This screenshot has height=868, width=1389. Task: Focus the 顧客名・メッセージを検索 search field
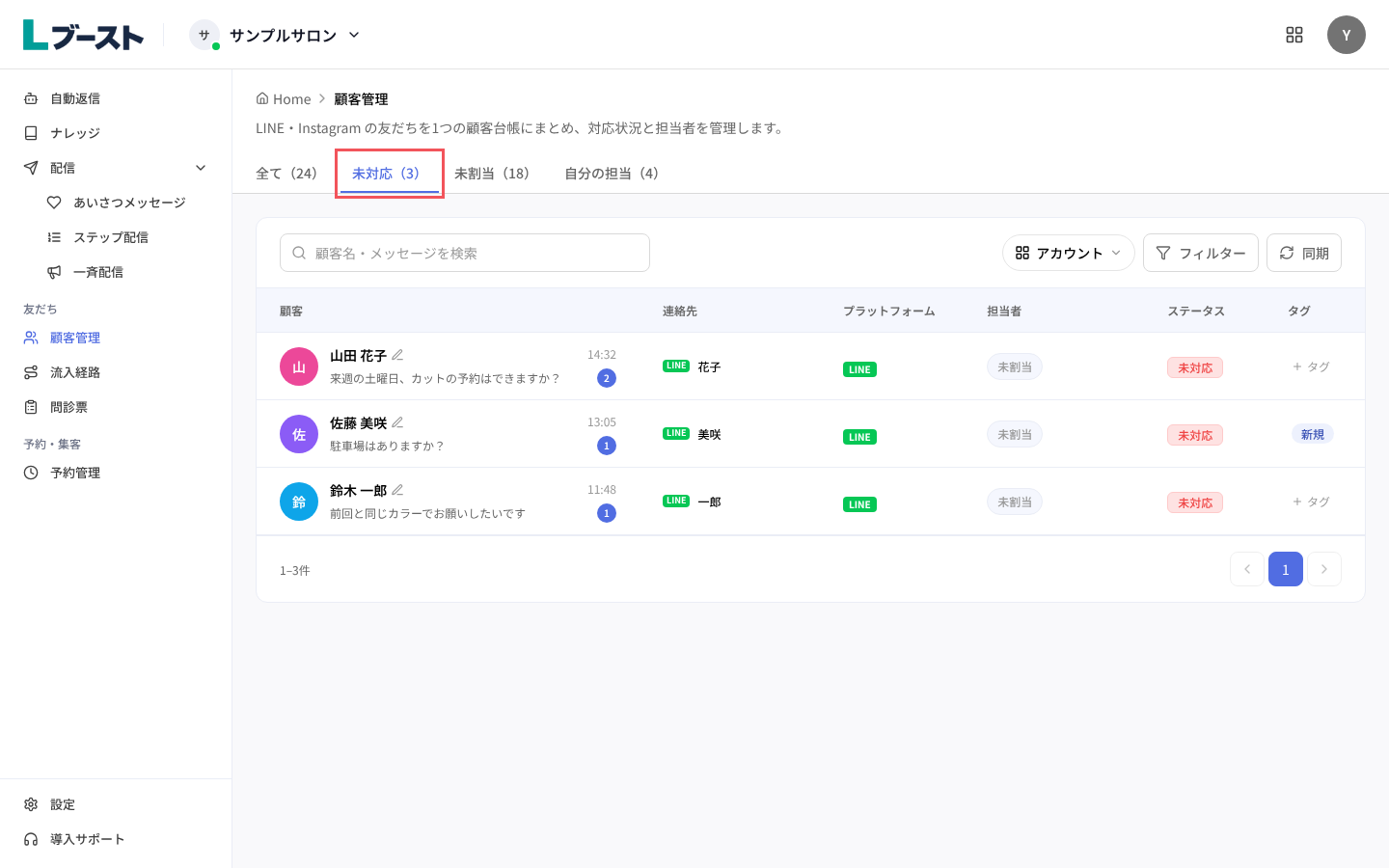click(465, 253)
